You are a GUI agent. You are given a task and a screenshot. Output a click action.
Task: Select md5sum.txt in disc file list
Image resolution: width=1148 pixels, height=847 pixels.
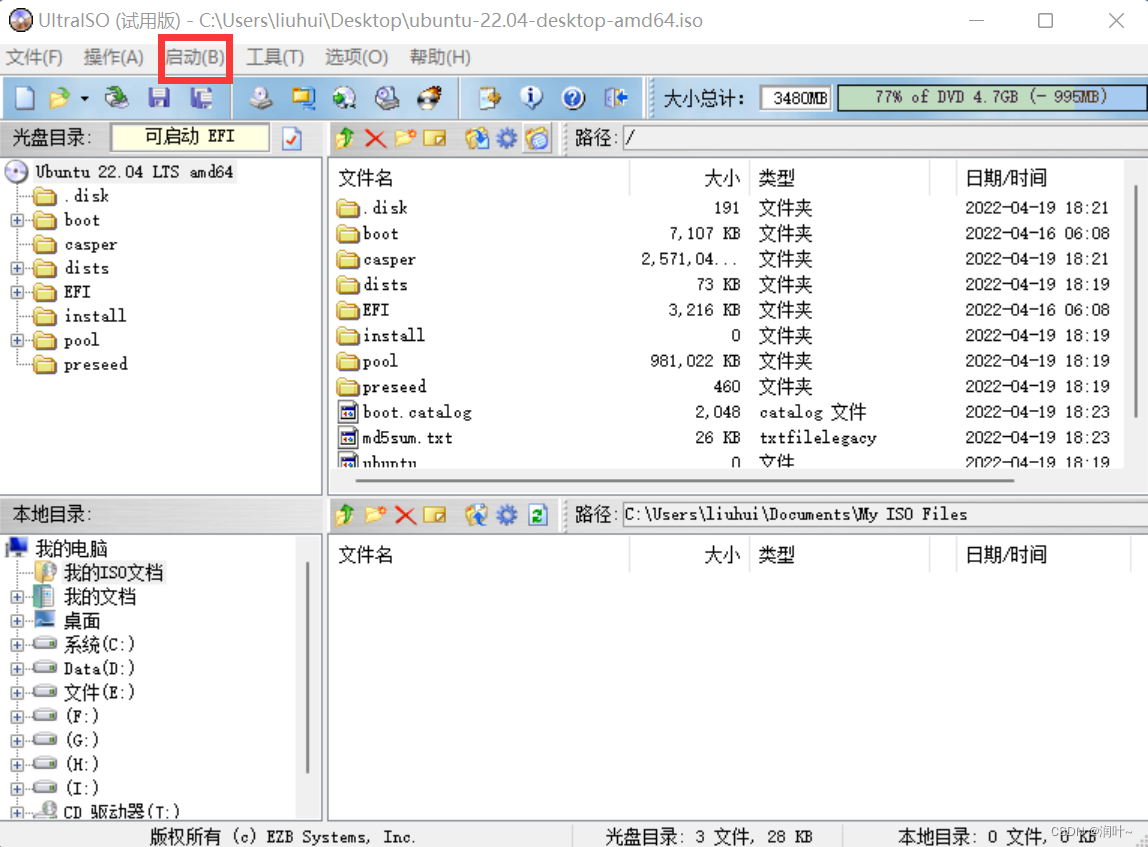pos(408,438)
